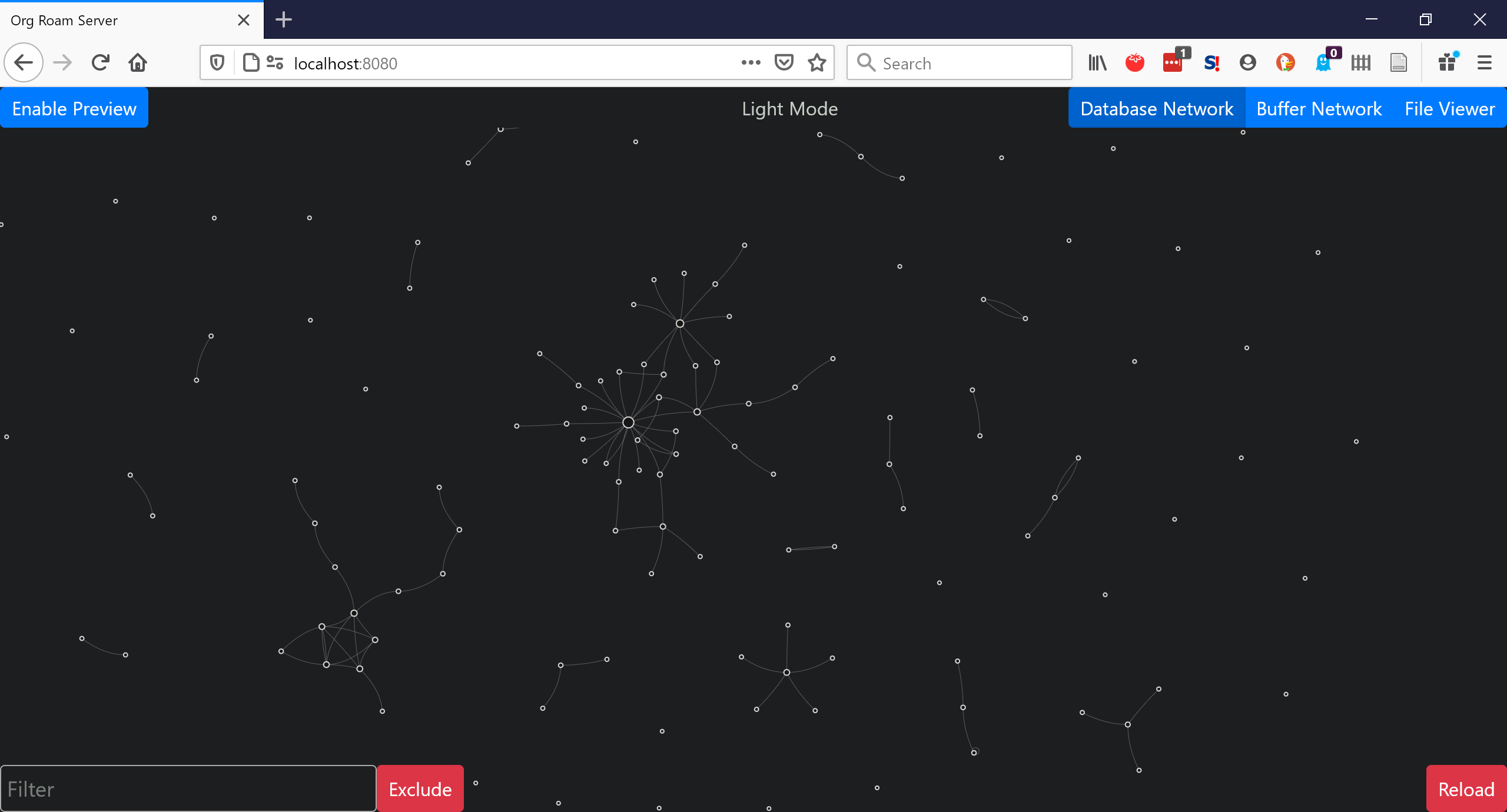The width and height of the screenshot is (1507, 812).
Task: Open site permissions icon in address bar
Action: pyautogui.click(x=275, y=62)
